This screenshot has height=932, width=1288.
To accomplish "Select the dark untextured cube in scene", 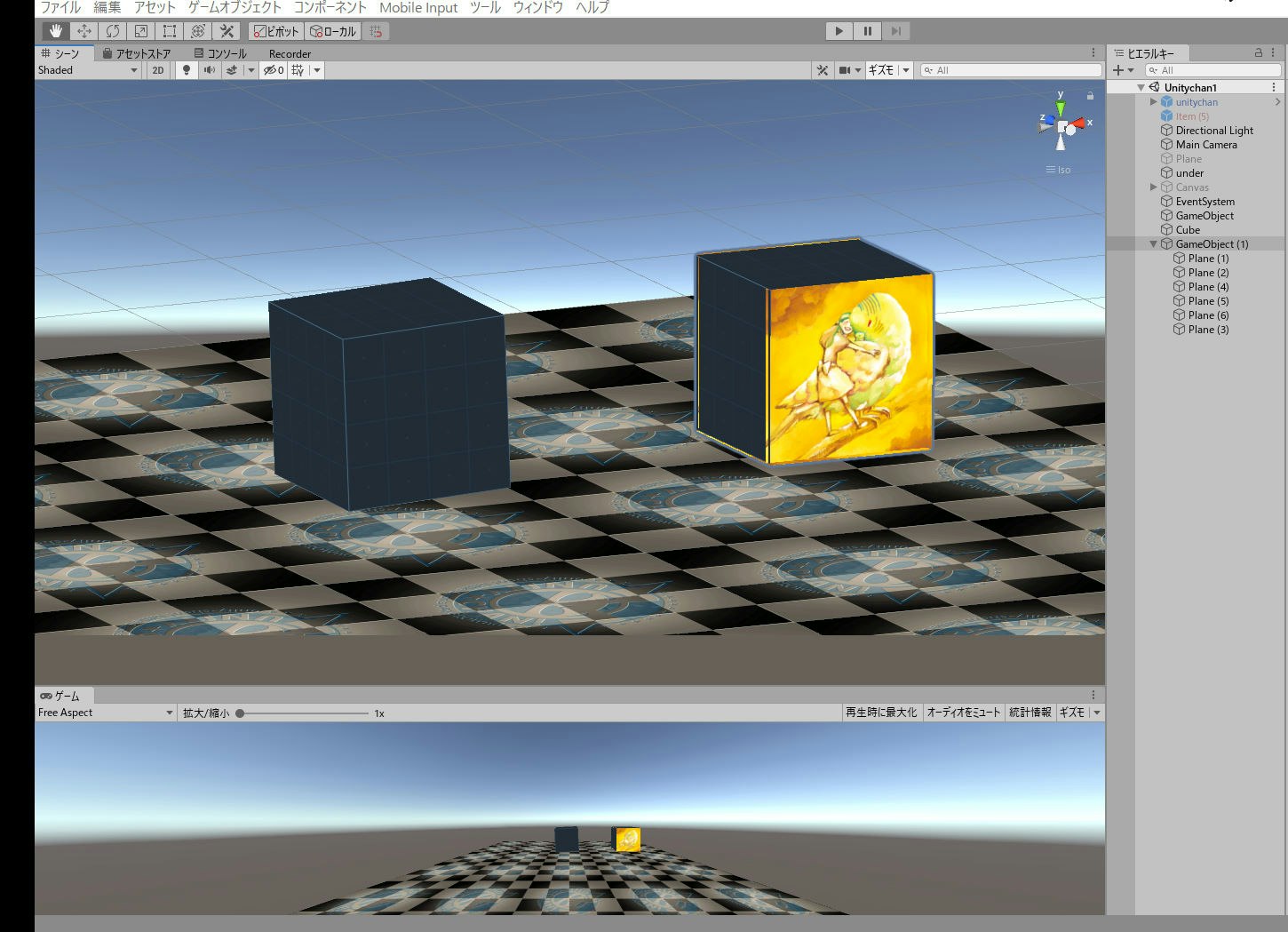I will click(389, 394).
